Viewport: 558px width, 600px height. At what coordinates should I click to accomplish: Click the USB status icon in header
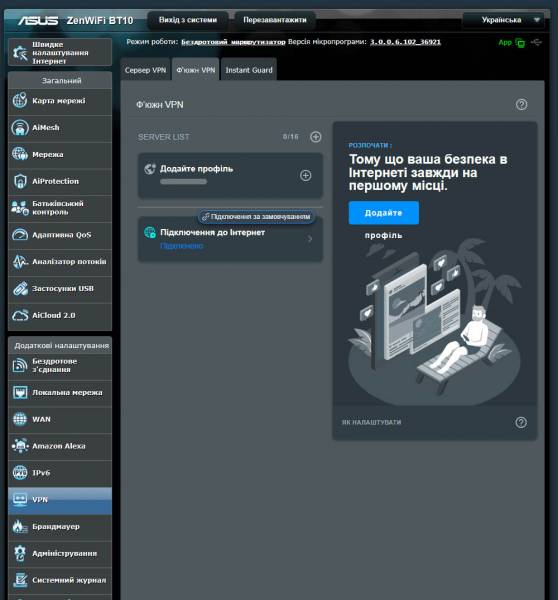coord(537,42)
